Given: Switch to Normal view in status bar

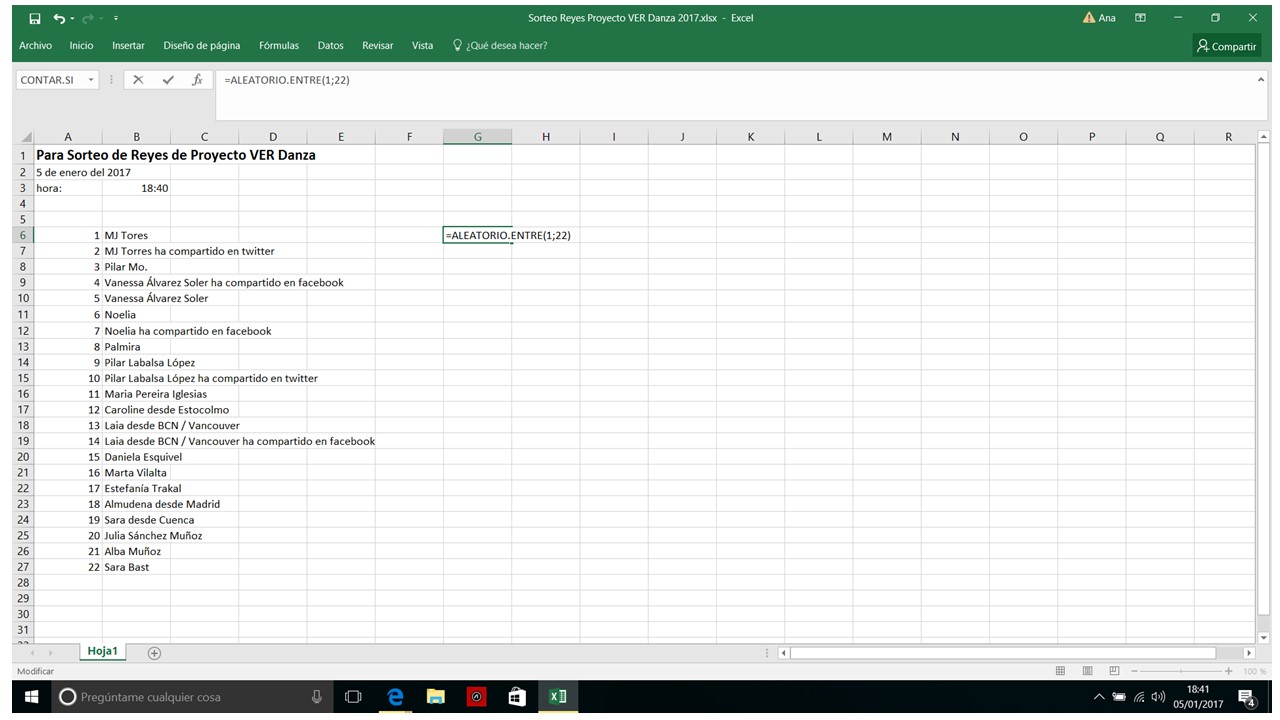Looking at the screenshot, I should 1060,671.
